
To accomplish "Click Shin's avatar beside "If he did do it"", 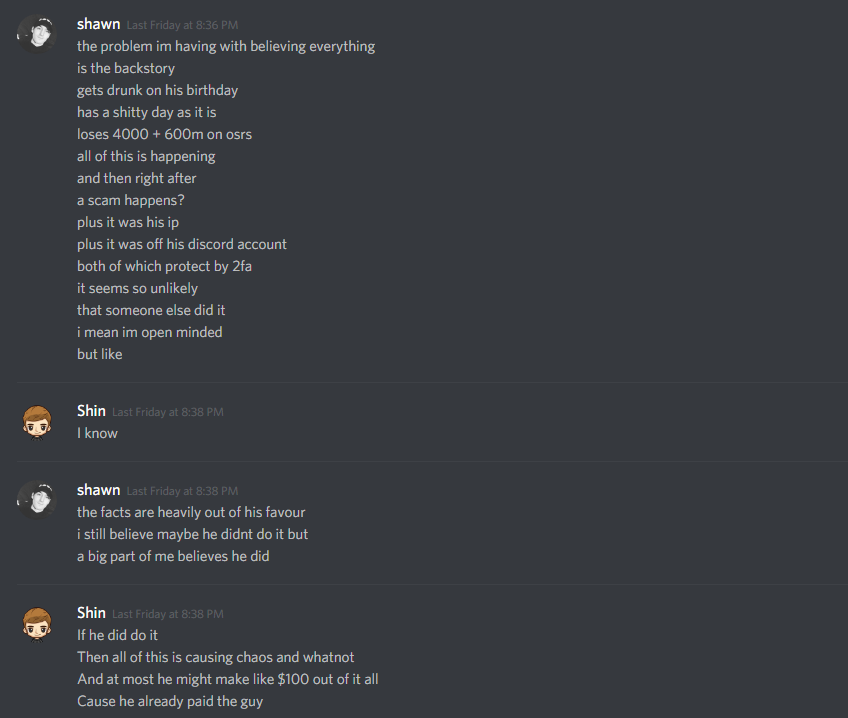I will point(37,624).
